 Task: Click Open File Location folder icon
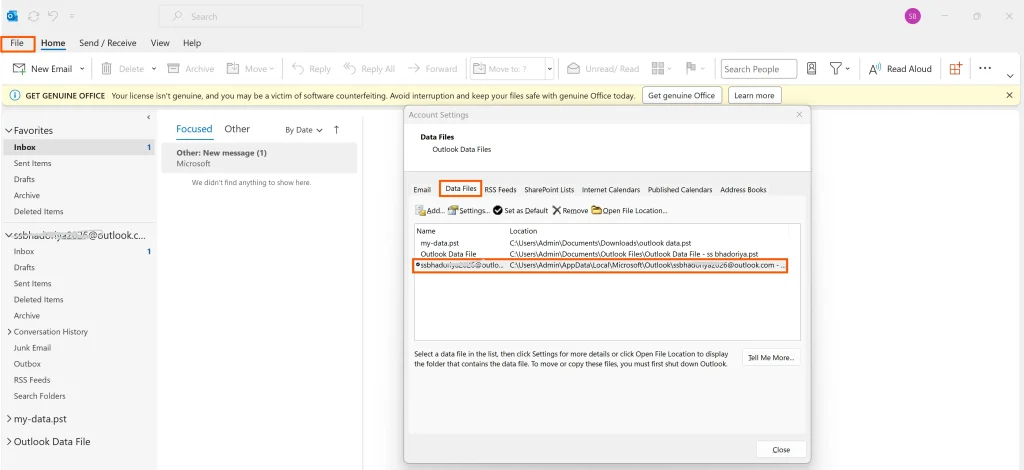596,210
